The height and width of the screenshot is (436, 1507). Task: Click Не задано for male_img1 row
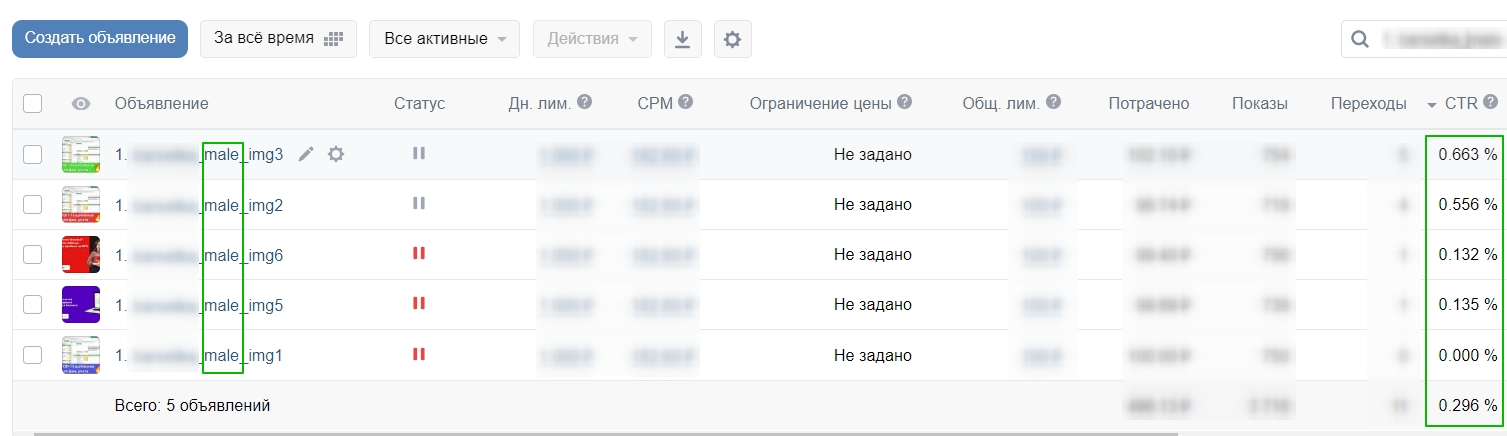[873, 354]
